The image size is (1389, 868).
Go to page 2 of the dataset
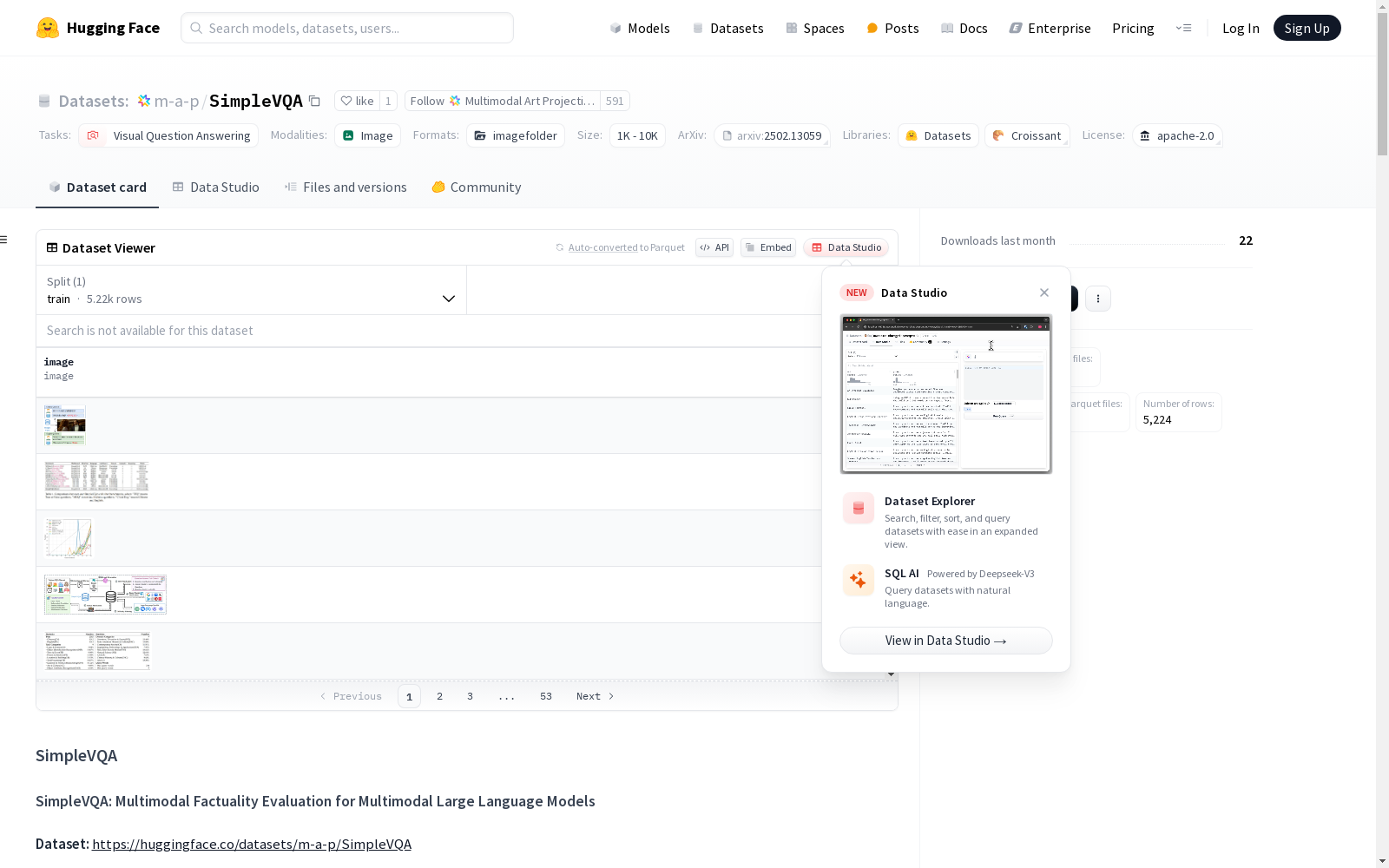click(440, 696)
